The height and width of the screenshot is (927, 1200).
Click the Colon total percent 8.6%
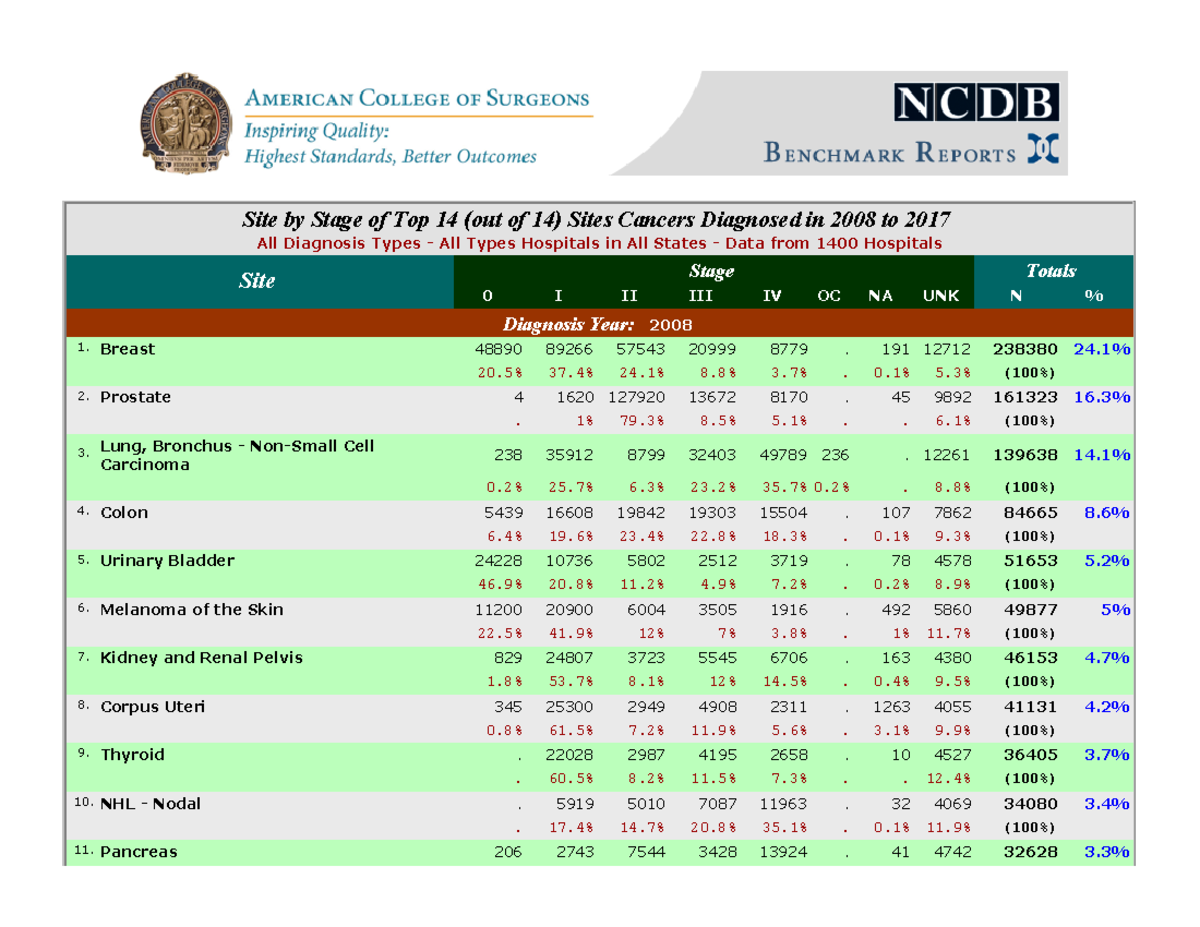click(x=1107, y=512)
